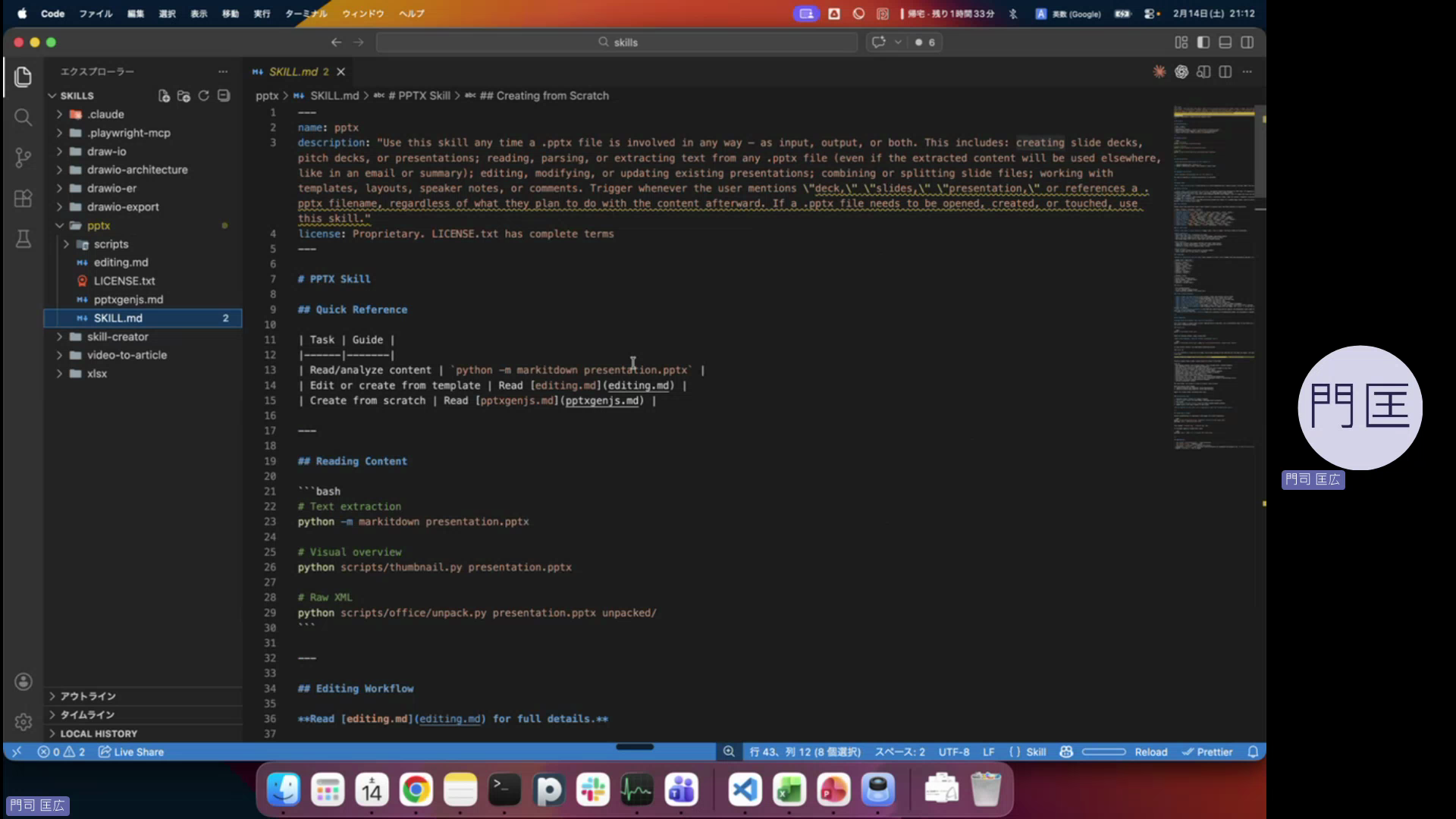Click the New File icon in explorer
The image size is (1456, 819).
click(x=164, y=96)
